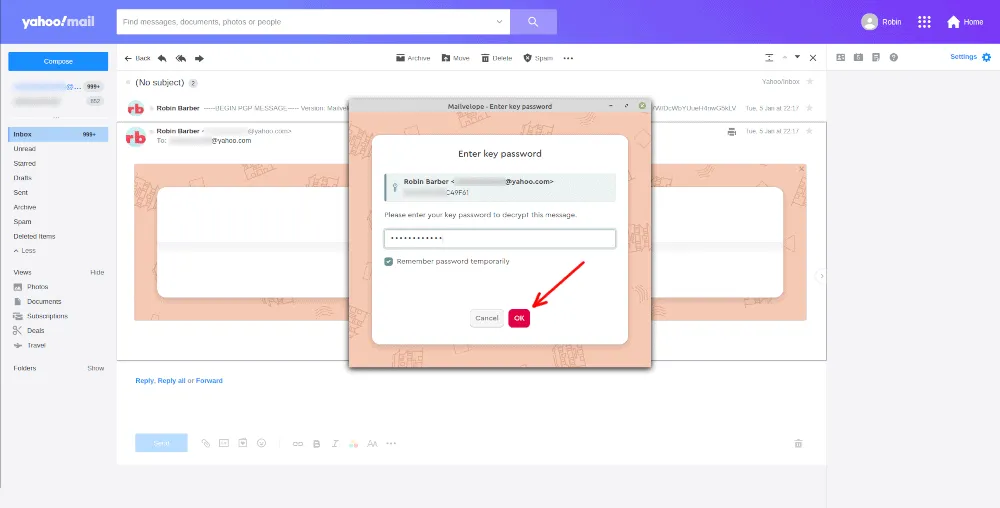Toggle bold formatting in the reply
This screenshot has height=508, width=1000.
click(316, 444)
